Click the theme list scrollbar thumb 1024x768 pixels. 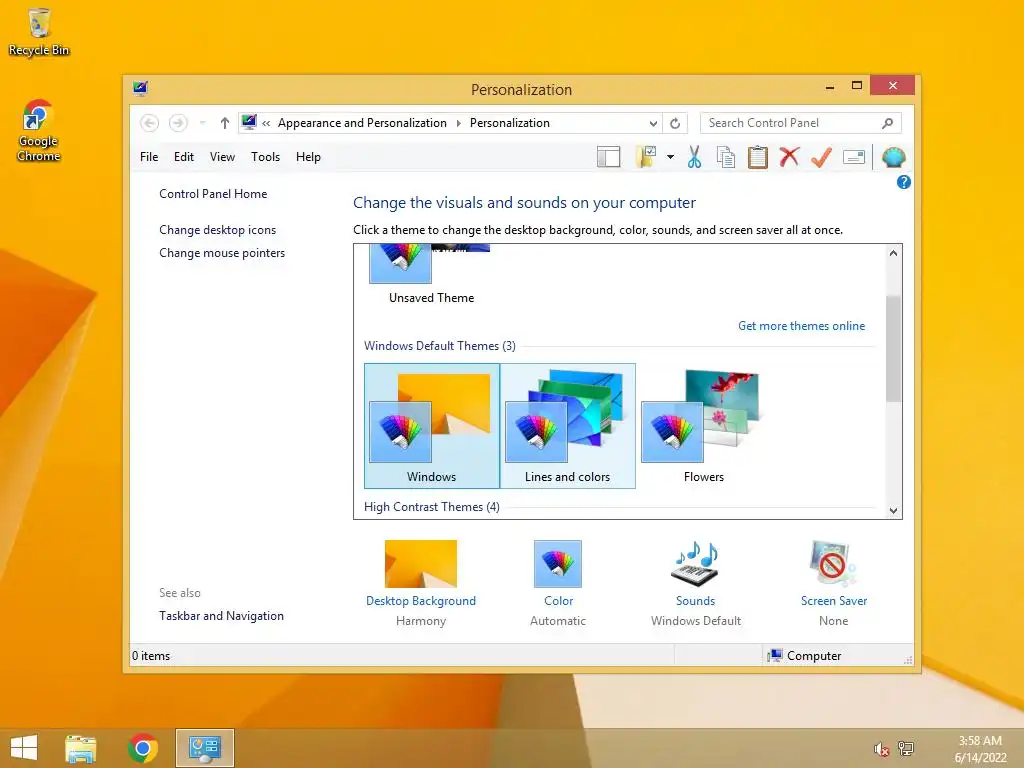coord(893,349)
